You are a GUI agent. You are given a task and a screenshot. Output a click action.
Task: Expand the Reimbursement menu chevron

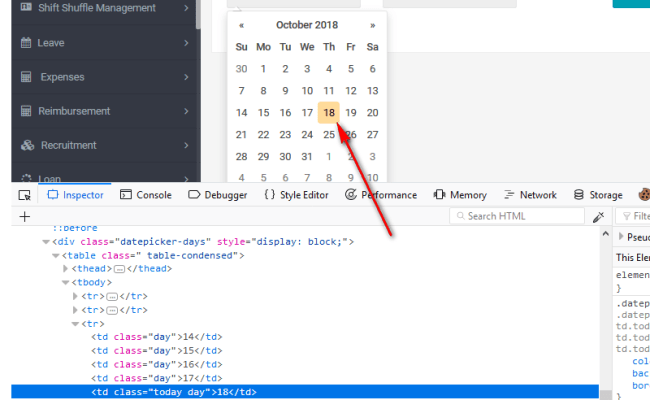pos(186,111)
